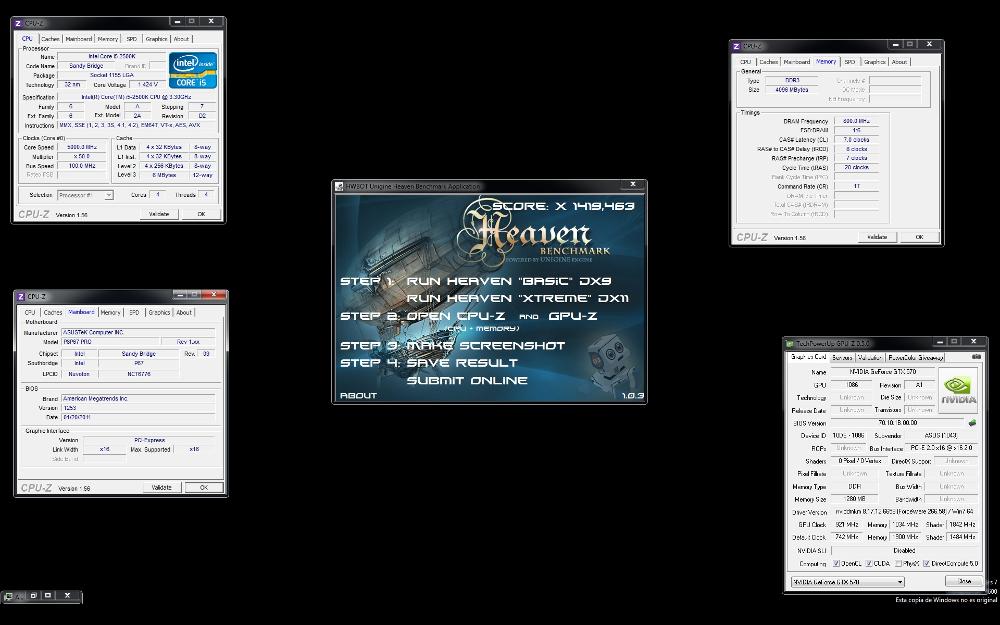The width and height of the screenshot is (1000, 625).
Task: Click the CPU-Z logo icon in Mainboard window title bar
Action: click(x=21, y=296)
